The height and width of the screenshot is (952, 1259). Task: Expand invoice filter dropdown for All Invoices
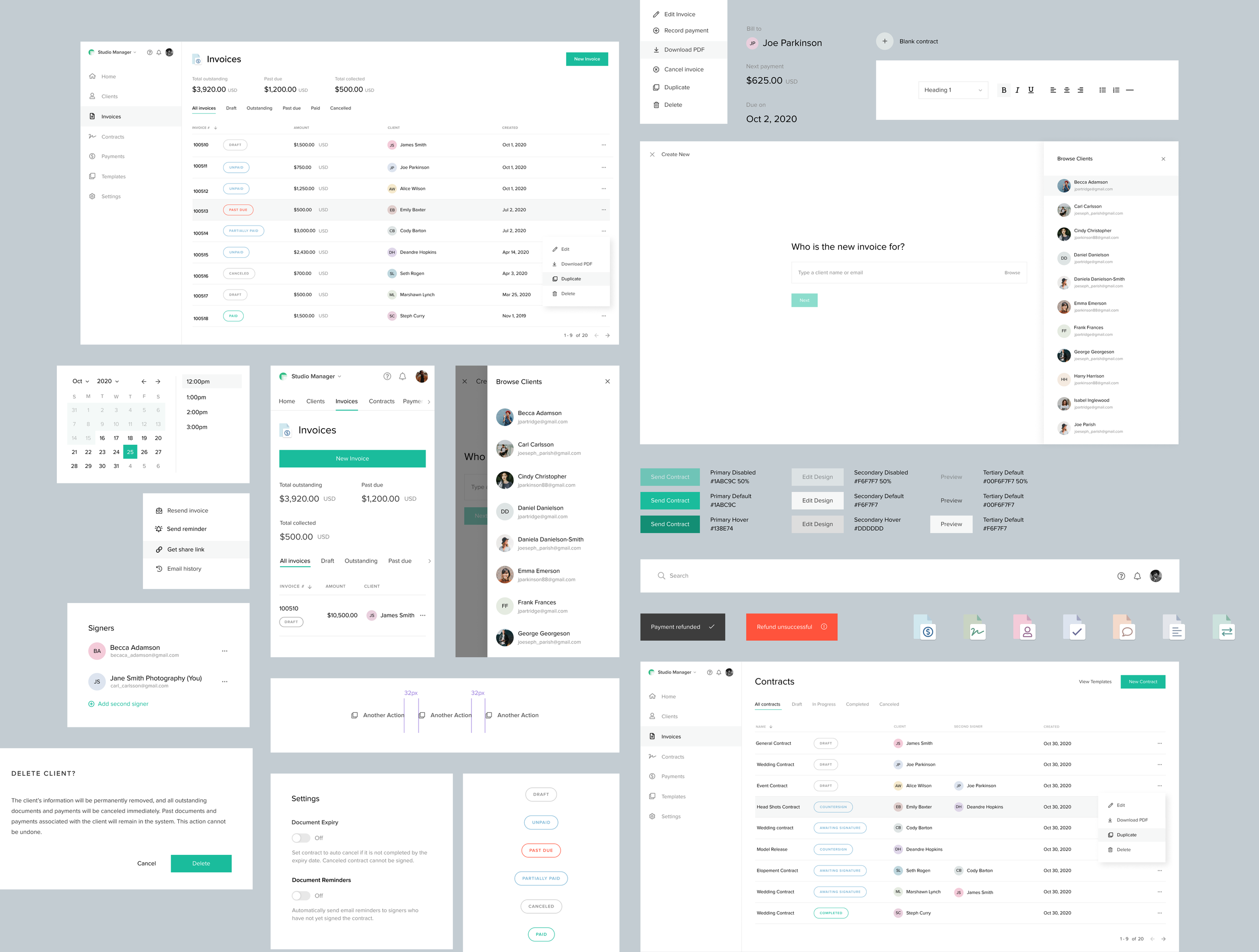click(202, 108)
